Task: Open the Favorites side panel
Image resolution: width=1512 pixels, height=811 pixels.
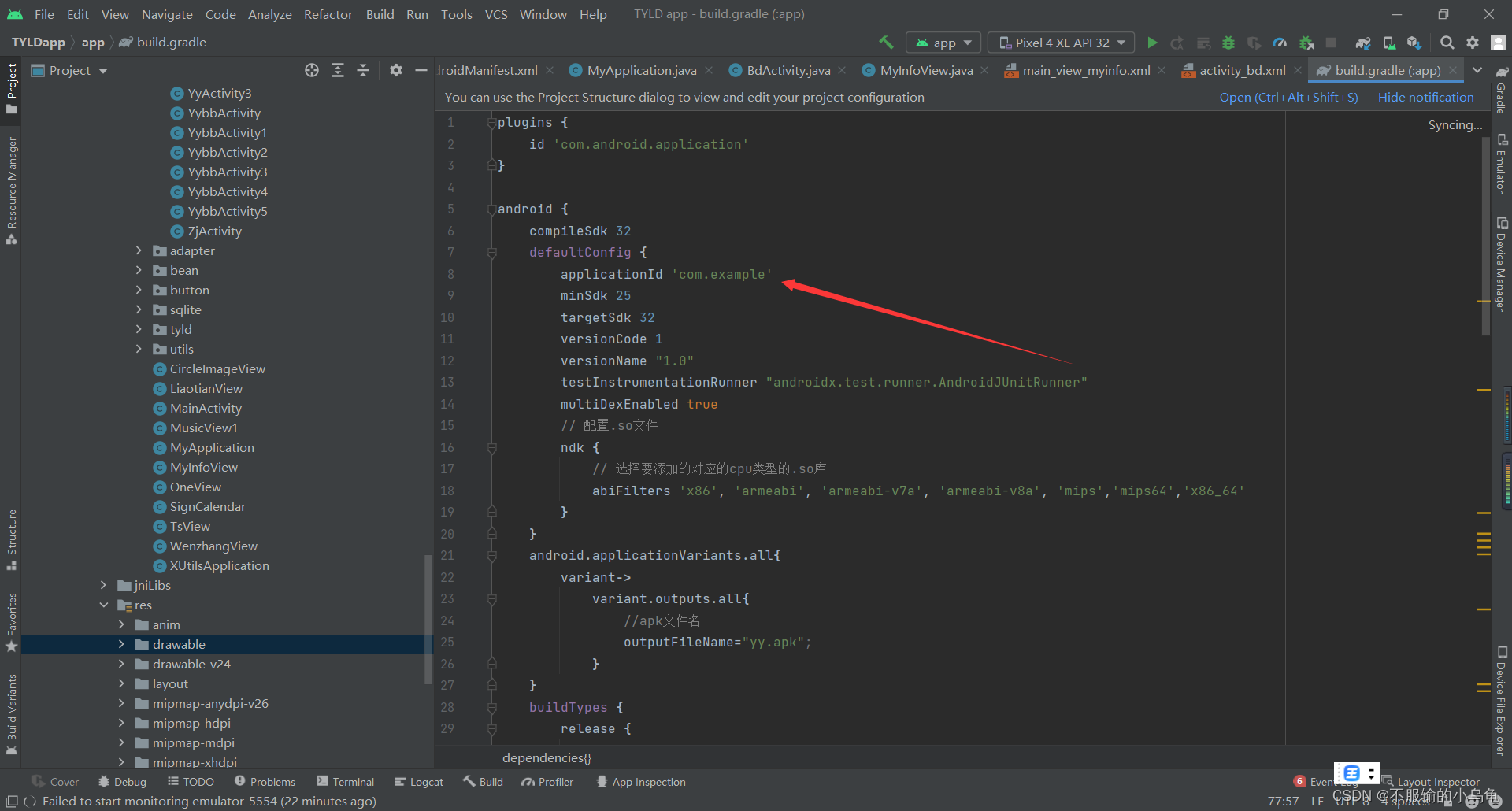Action: click(x=11, y=622)
